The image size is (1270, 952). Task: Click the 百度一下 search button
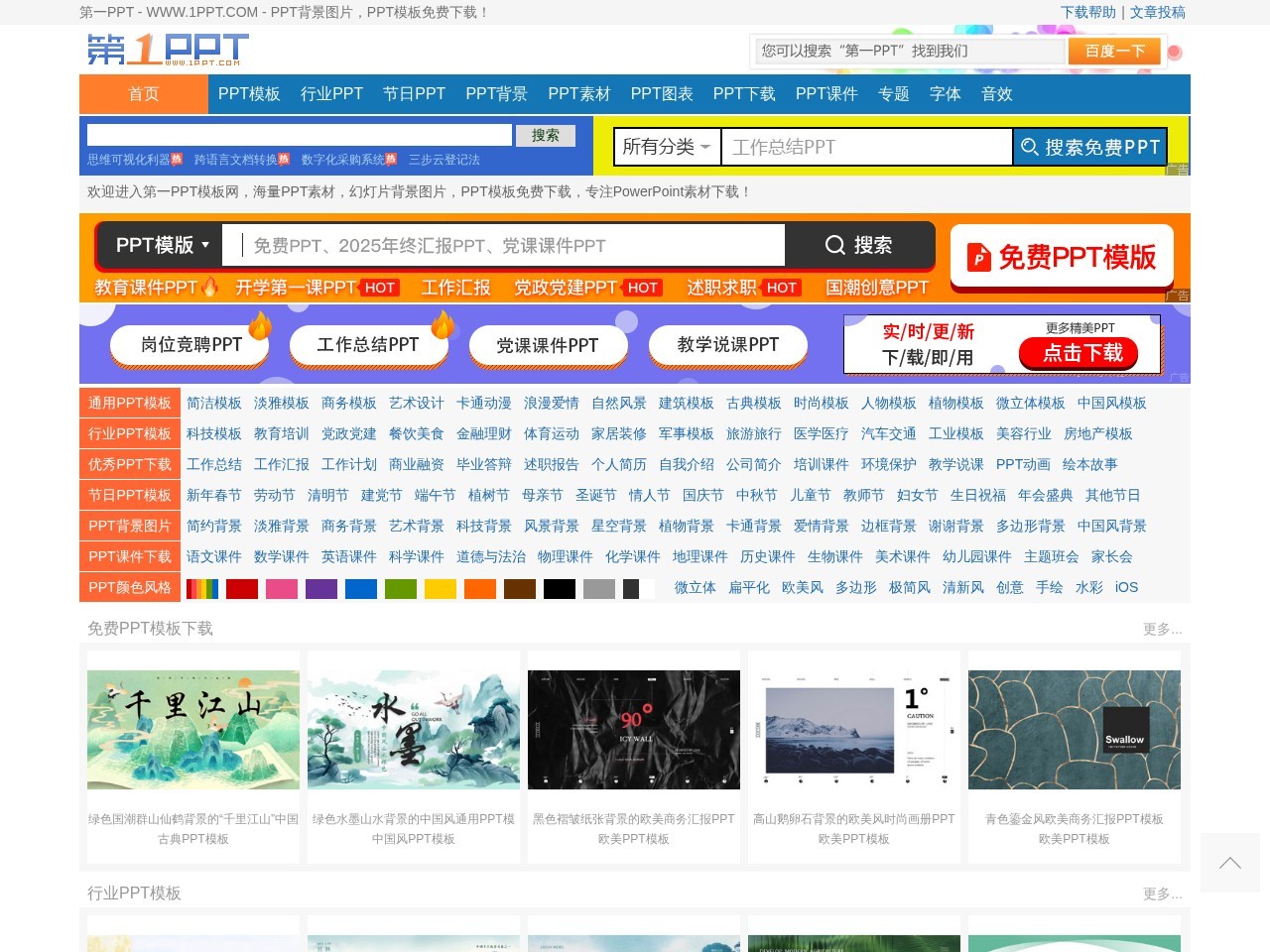coord(1113,51)
